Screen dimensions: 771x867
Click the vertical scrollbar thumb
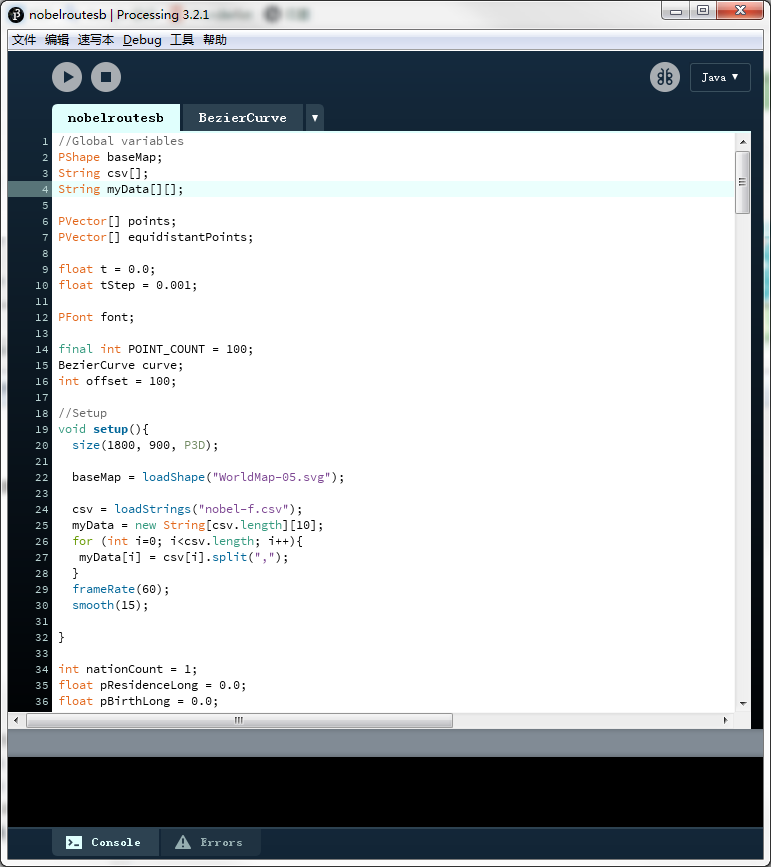coord(742,182)
